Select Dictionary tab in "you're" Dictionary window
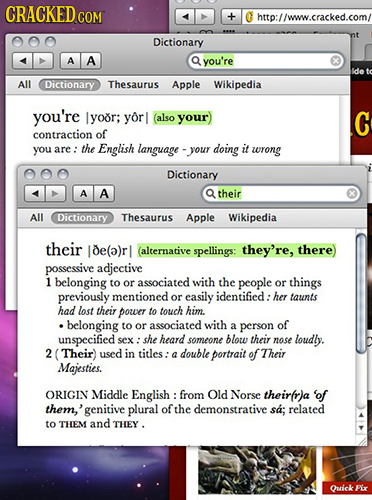This screenshot has height=500, width=372. pyautogui.click(x=69, y=85)
